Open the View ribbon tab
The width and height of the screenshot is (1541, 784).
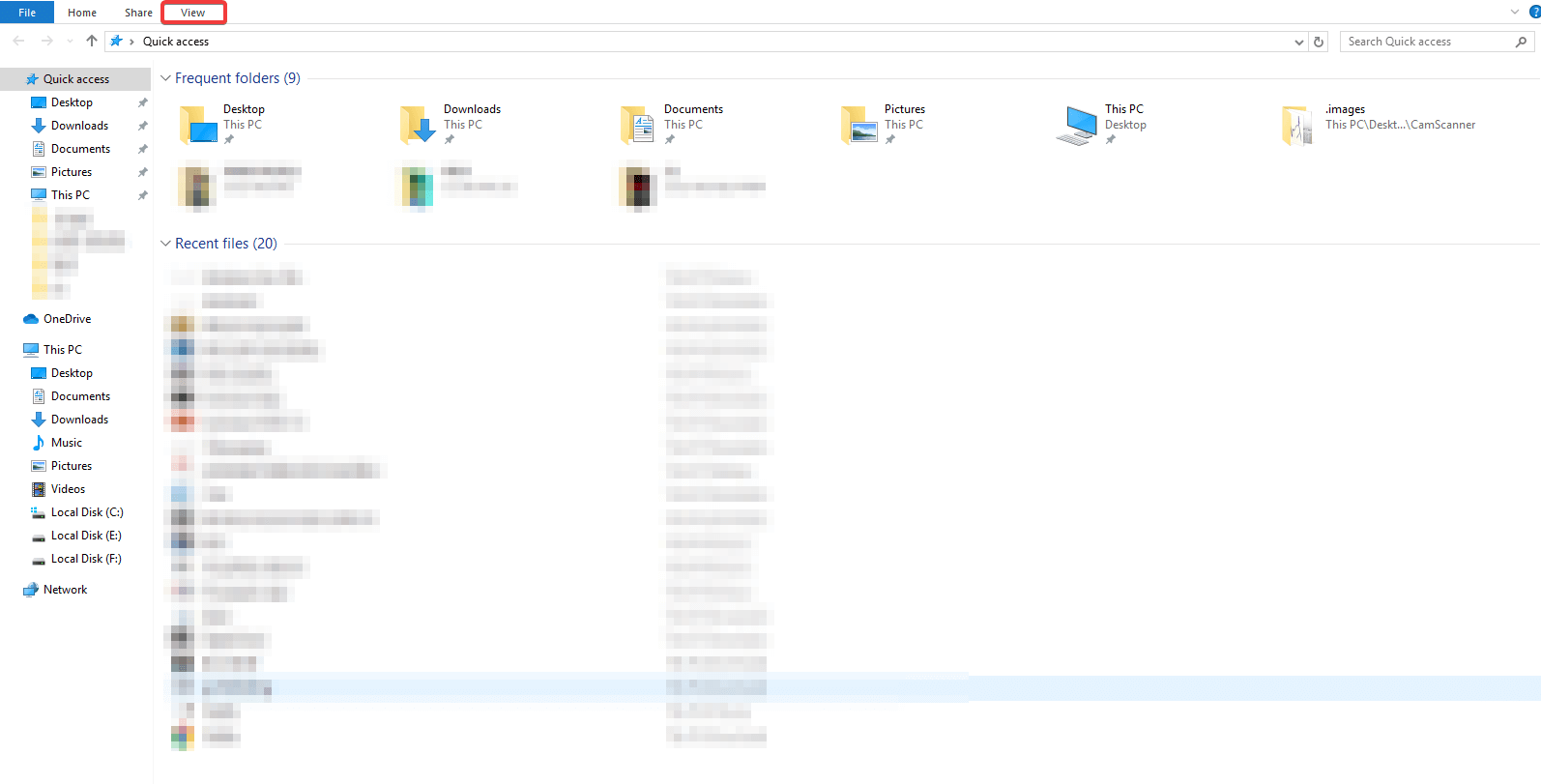pos(193,13)
